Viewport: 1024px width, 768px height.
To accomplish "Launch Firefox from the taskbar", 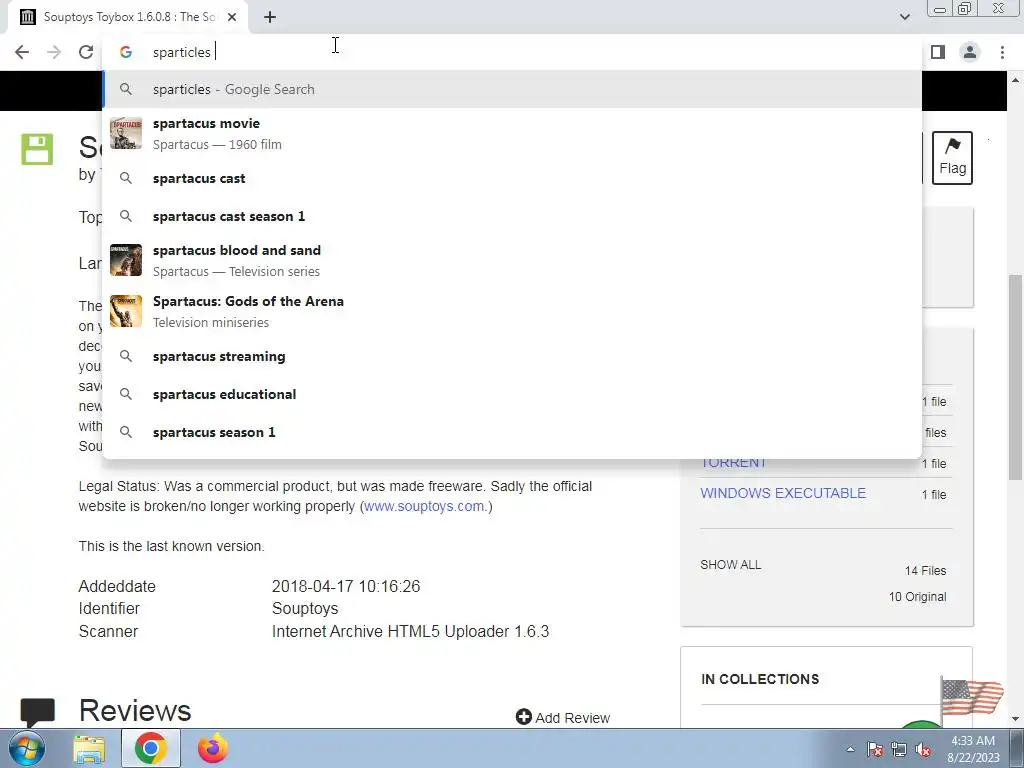I will click(x=213, y=748).
